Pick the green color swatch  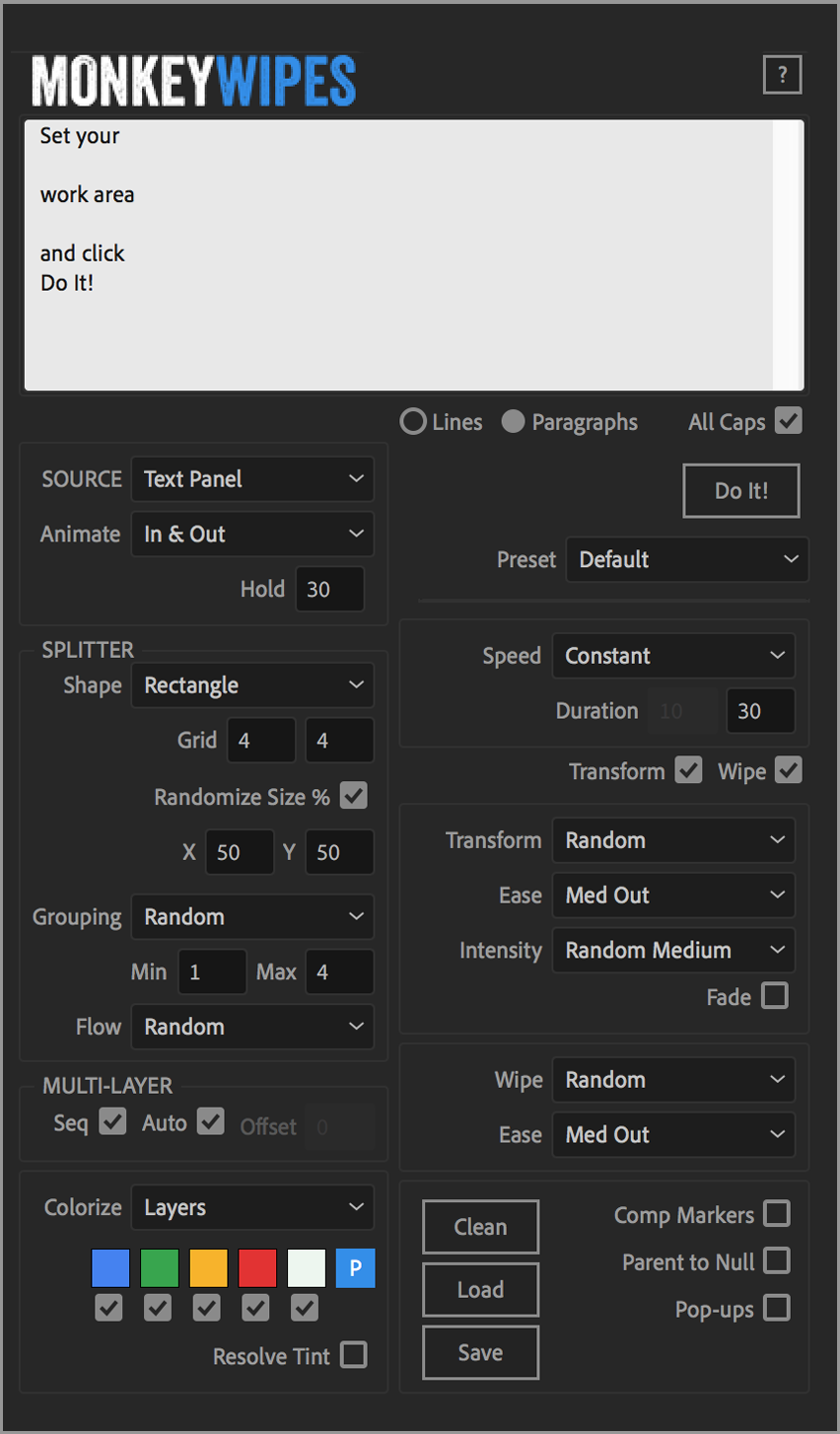160,1268
